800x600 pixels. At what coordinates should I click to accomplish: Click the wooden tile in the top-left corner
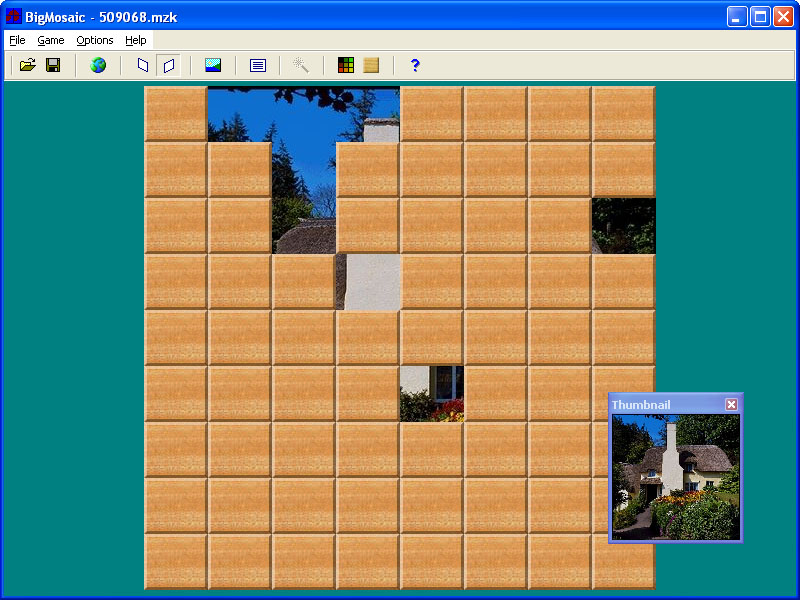[x=176, y=113]
